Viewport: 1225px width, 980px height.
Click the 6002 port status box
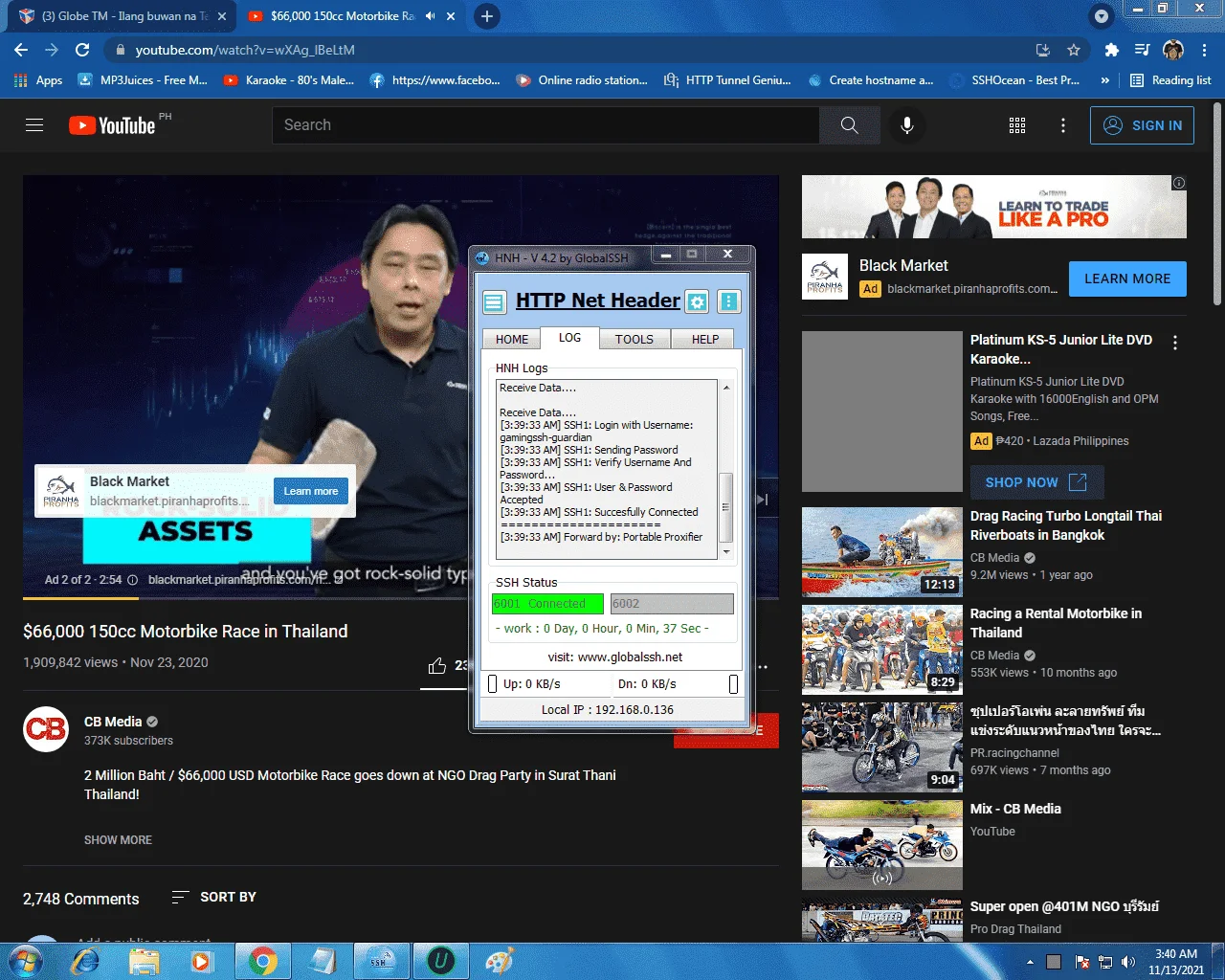(672, 604)
